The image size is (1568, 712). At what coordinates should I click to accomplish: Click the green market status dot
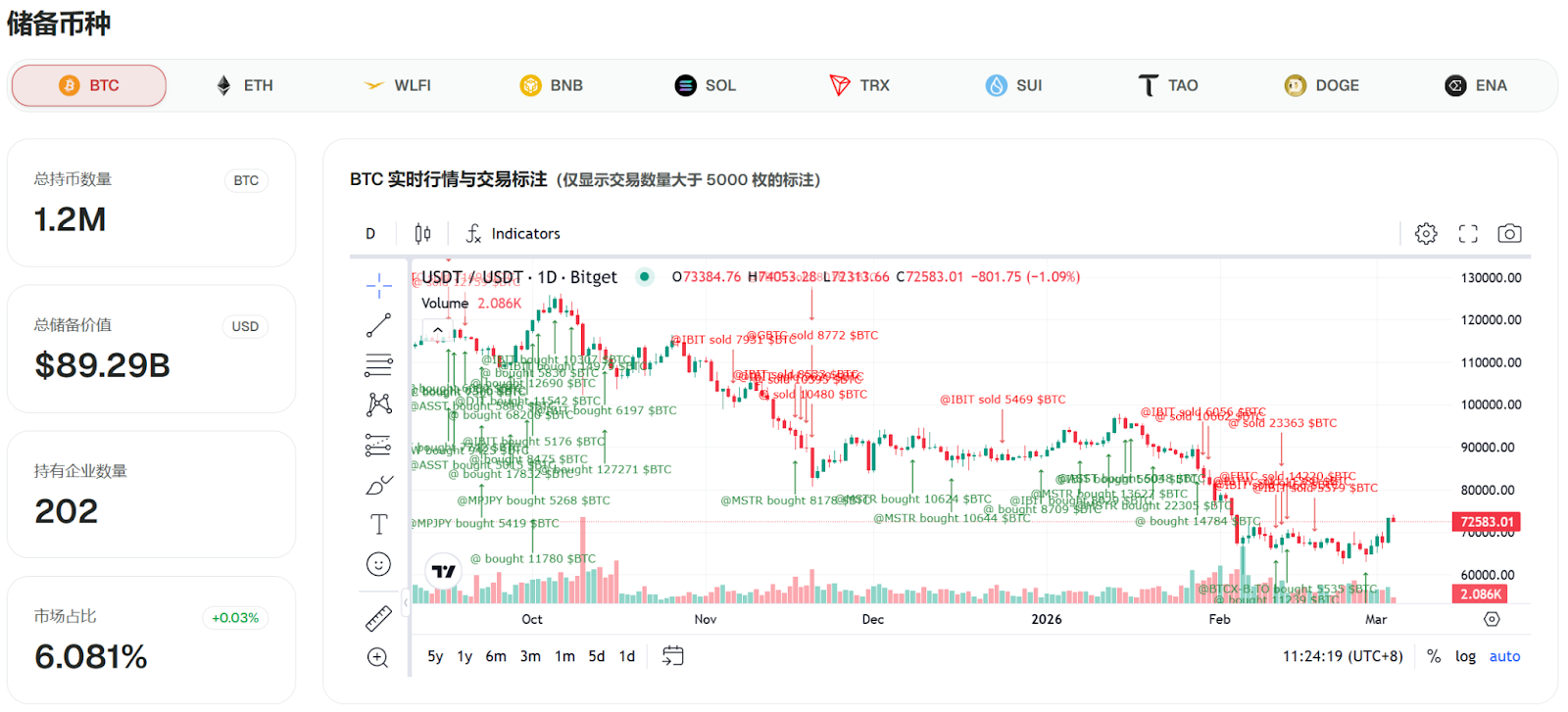644,276
